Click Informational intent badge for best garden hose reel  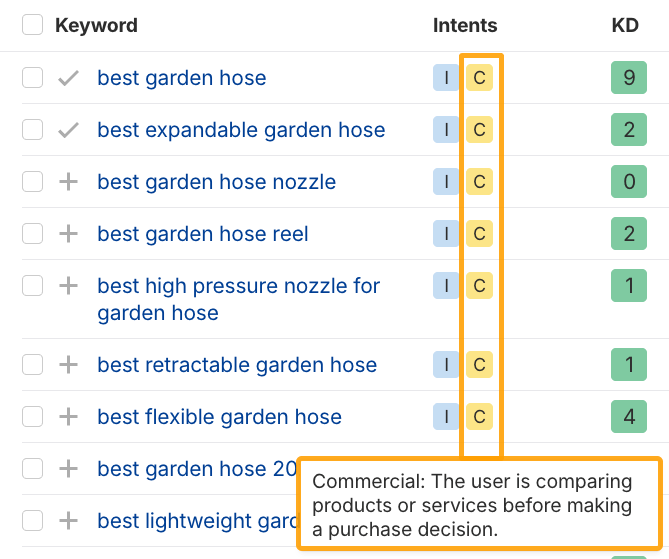coord(445,234)
